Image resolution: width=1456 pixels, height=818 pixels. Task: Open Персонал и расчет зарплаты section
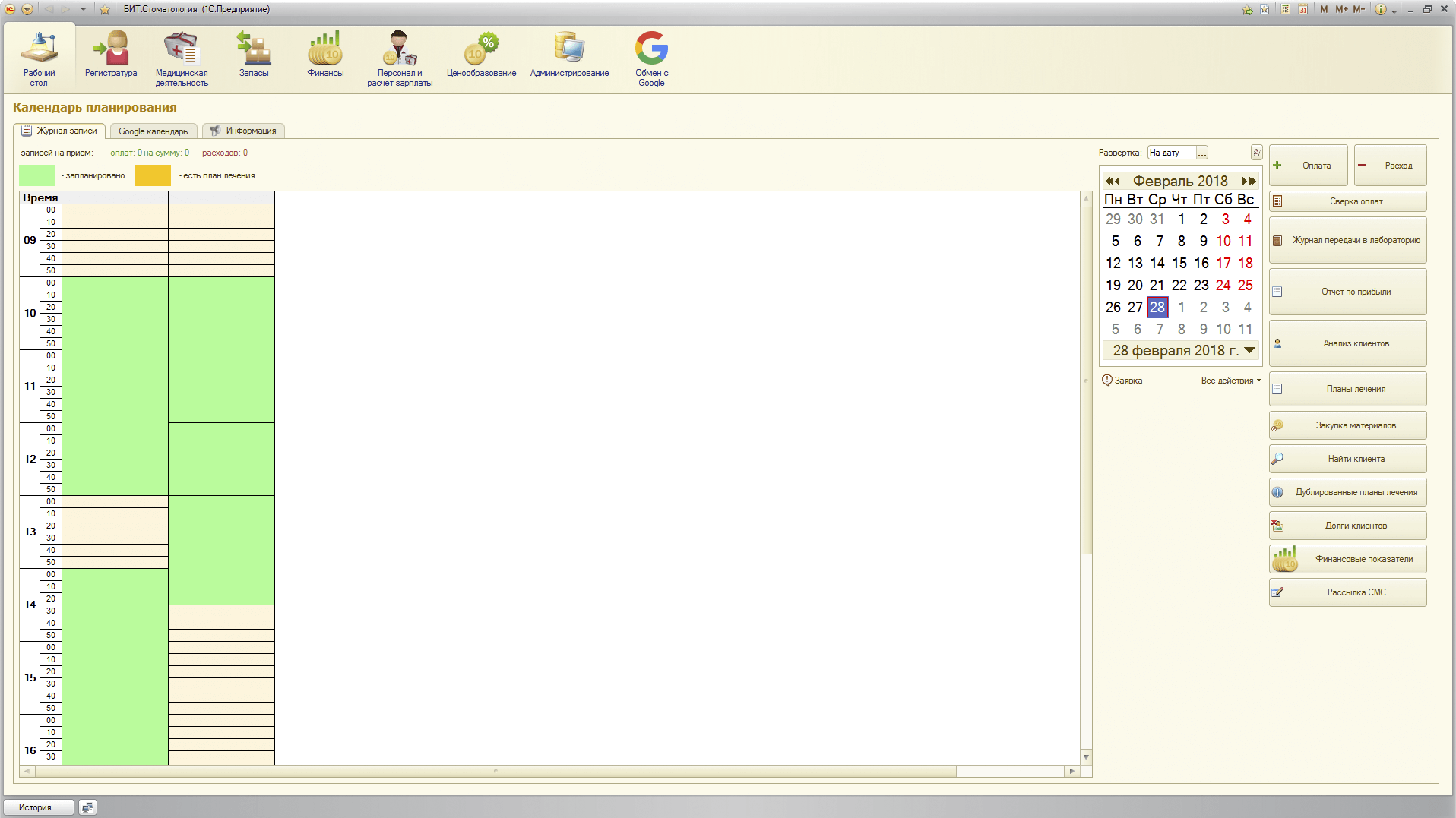tap(400, 58)
